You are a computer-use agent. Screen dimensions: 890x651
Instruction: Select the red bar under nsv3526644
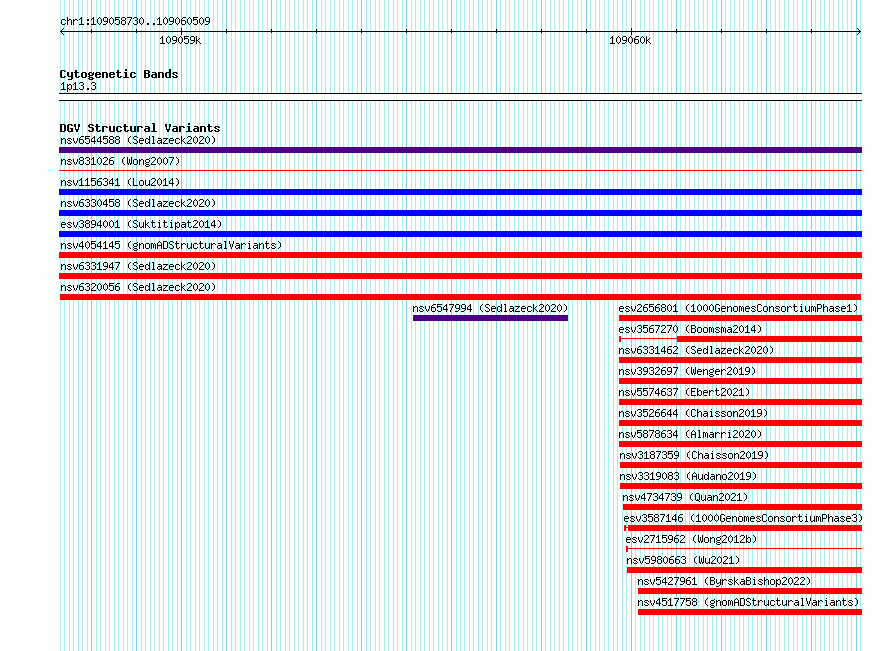[740, 423]
